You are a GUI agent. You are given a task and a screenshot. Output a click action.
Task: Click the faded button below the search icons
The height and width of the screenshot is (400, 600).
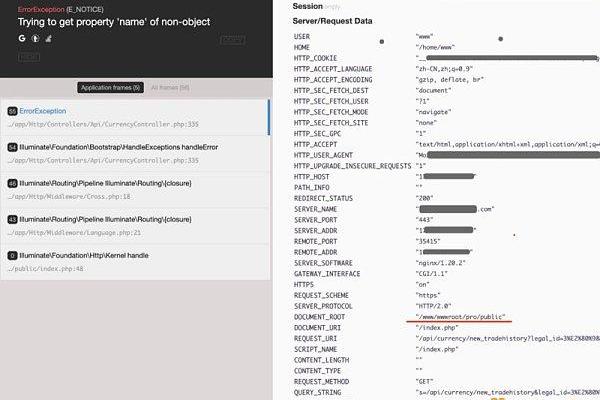point(29,58)
